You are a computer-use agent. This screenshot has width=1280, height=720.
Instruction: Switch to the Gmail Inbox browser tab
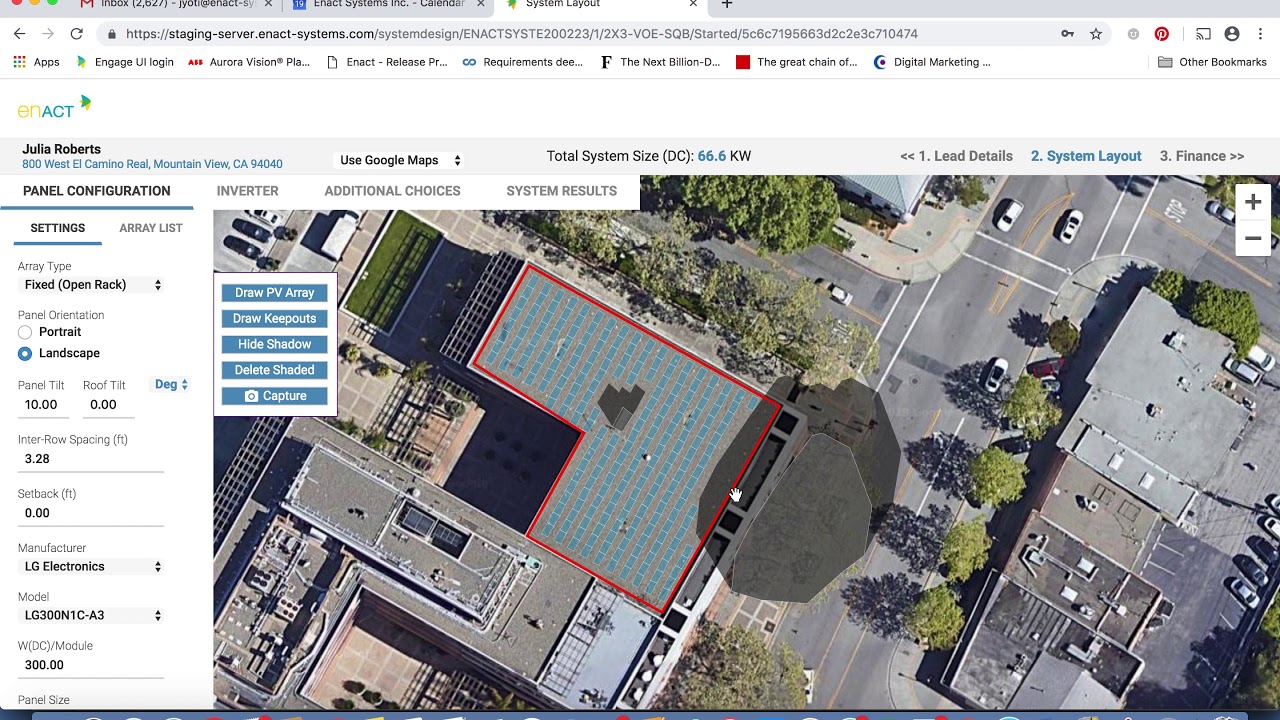coord(177,4)
